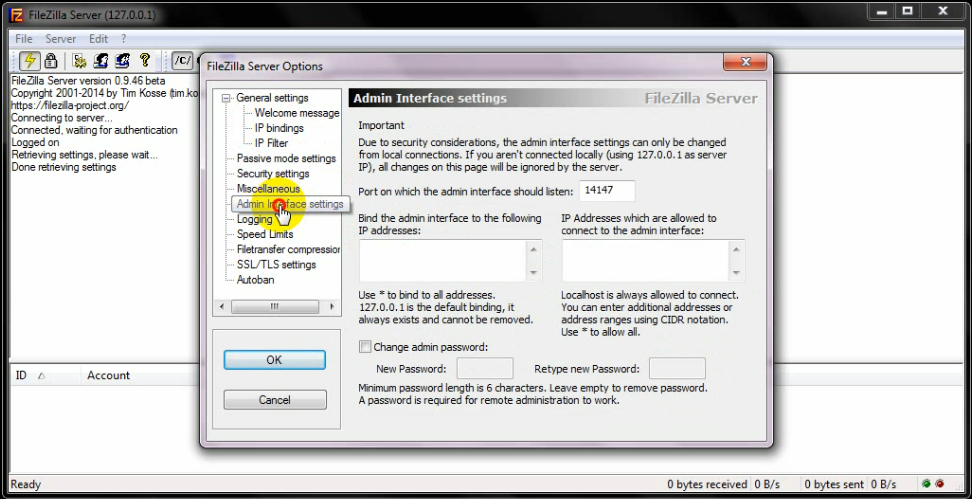Select IP Filter tree item
Screen dimensions: 972x499
[x=272, y=143]
